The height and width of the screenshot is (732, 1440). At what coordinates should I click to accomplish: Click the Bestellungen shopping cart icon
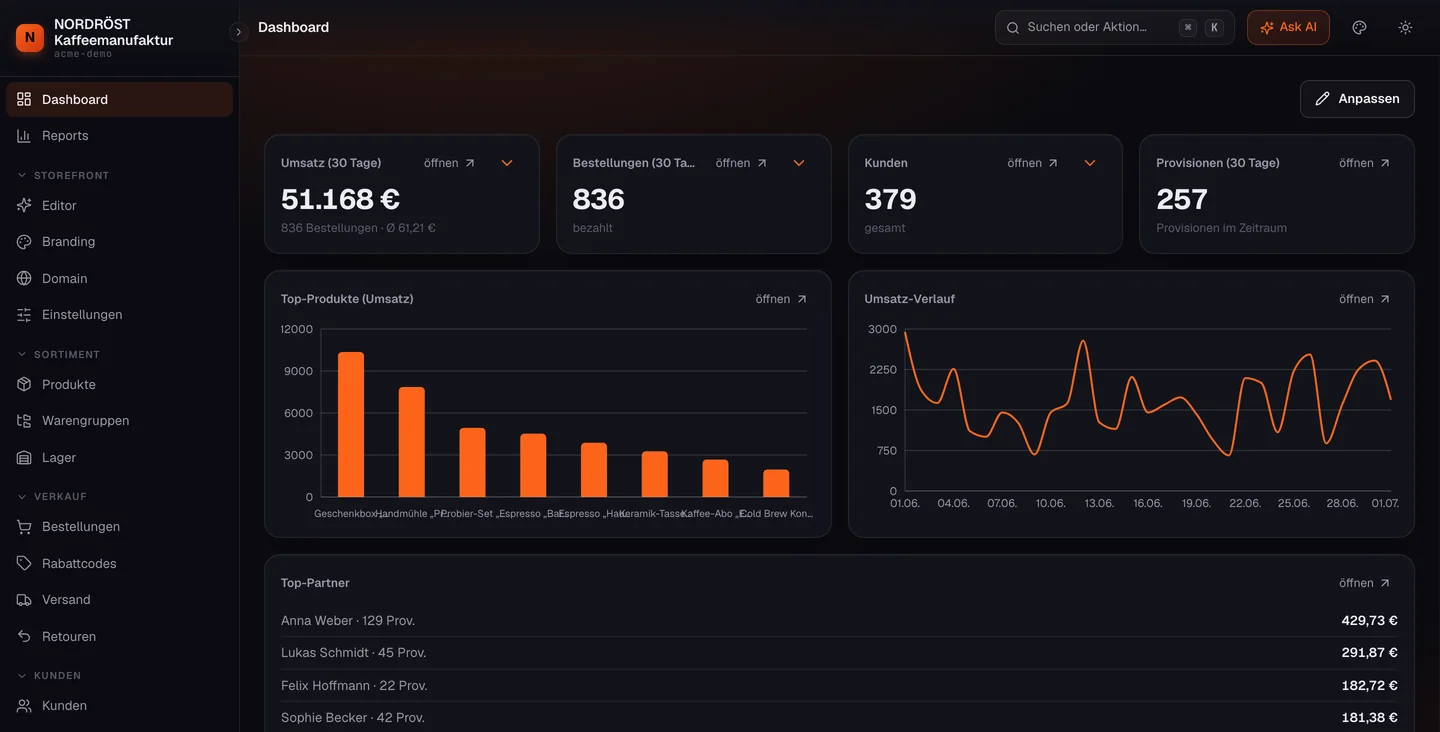pos(24,526)
